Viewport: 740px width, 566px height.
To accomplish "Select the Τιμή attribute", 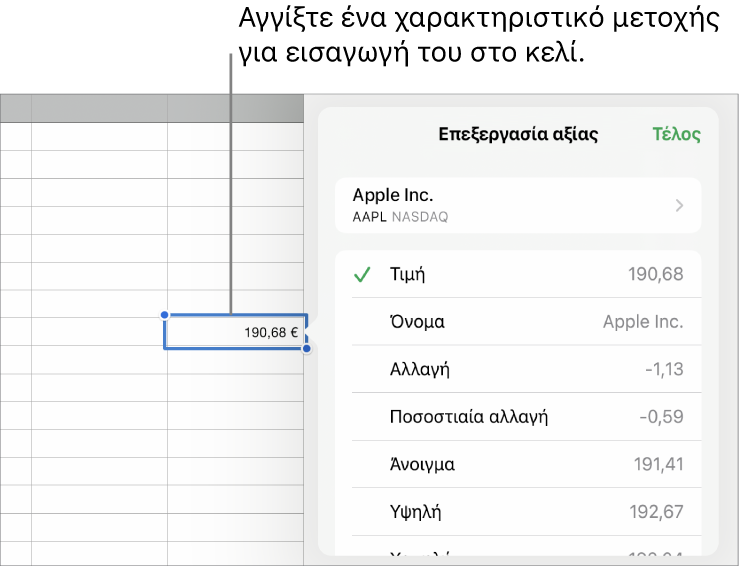I will click(518, 274).
